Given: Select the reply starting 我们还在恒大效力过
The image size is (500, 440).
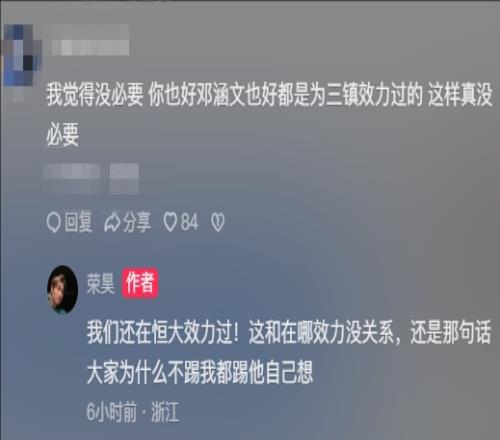Looking at the screenshot, I should 289,352.
